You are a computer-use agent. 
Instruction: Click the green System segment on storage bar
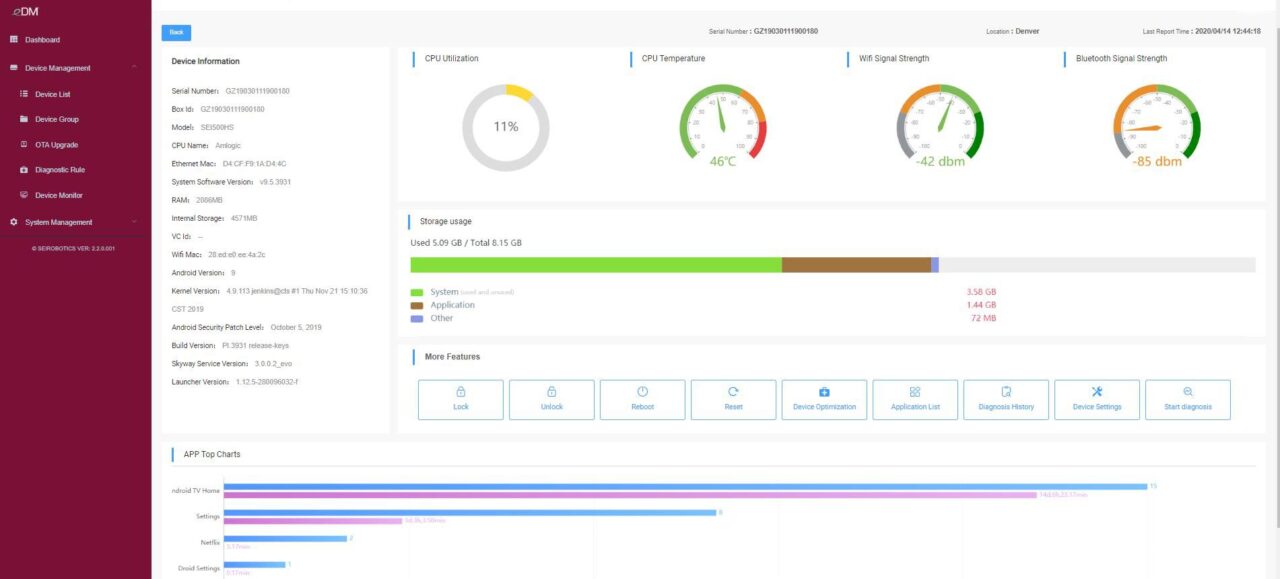click(590, 264)
